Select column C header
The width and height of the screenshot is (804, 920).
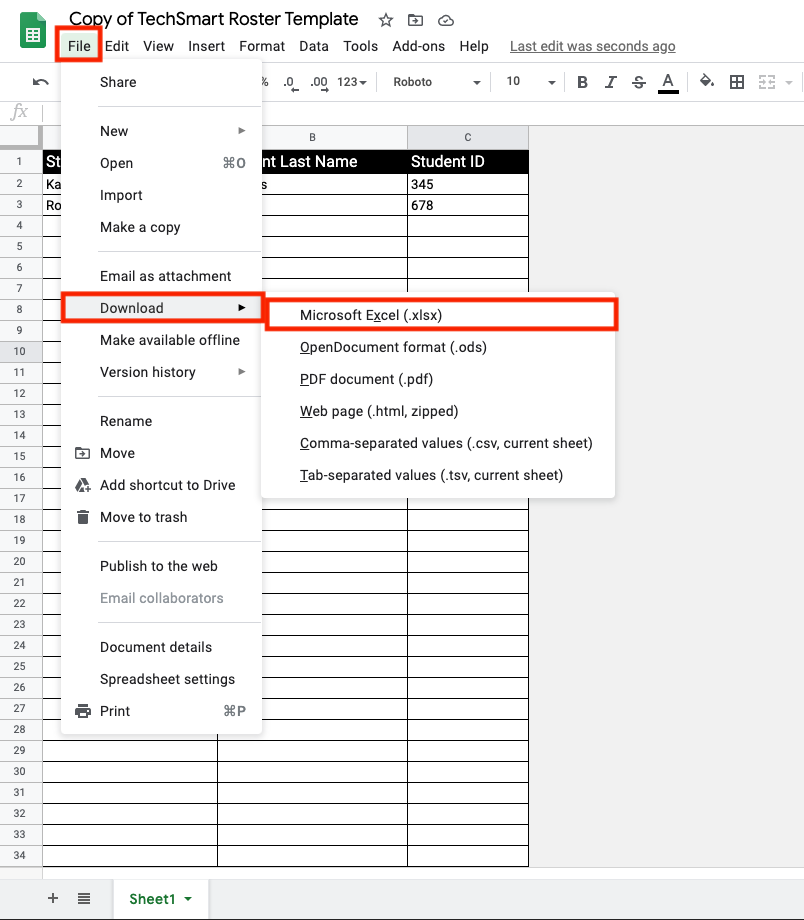[468, 137]
